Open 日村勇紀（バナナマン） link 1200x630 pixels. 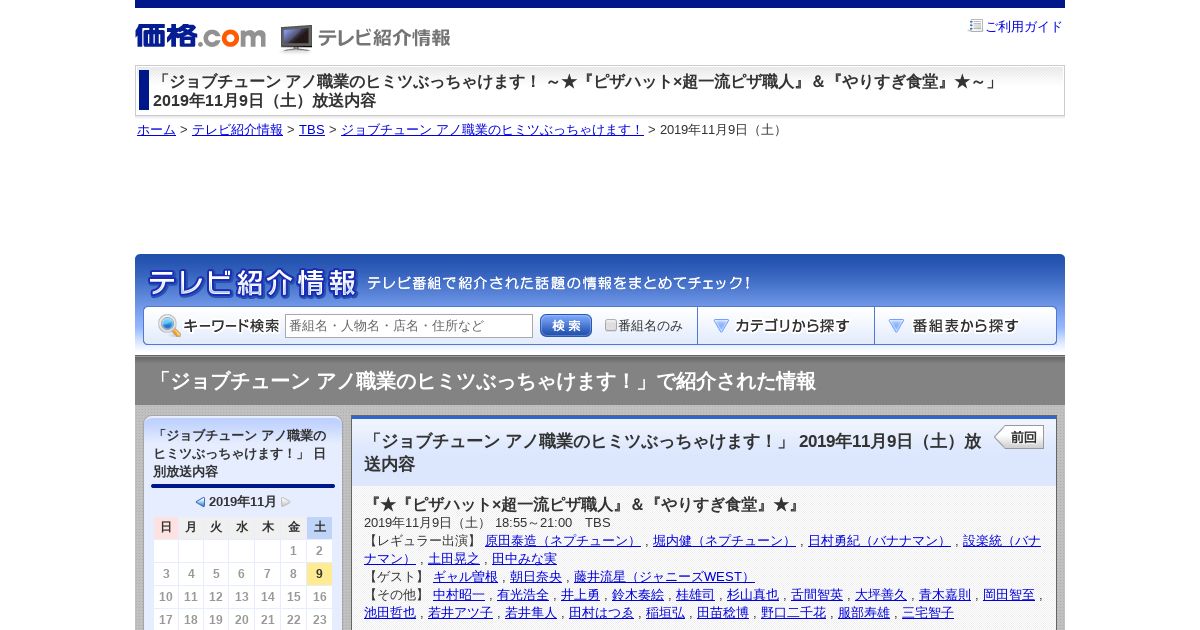click(x=879, y=541)
